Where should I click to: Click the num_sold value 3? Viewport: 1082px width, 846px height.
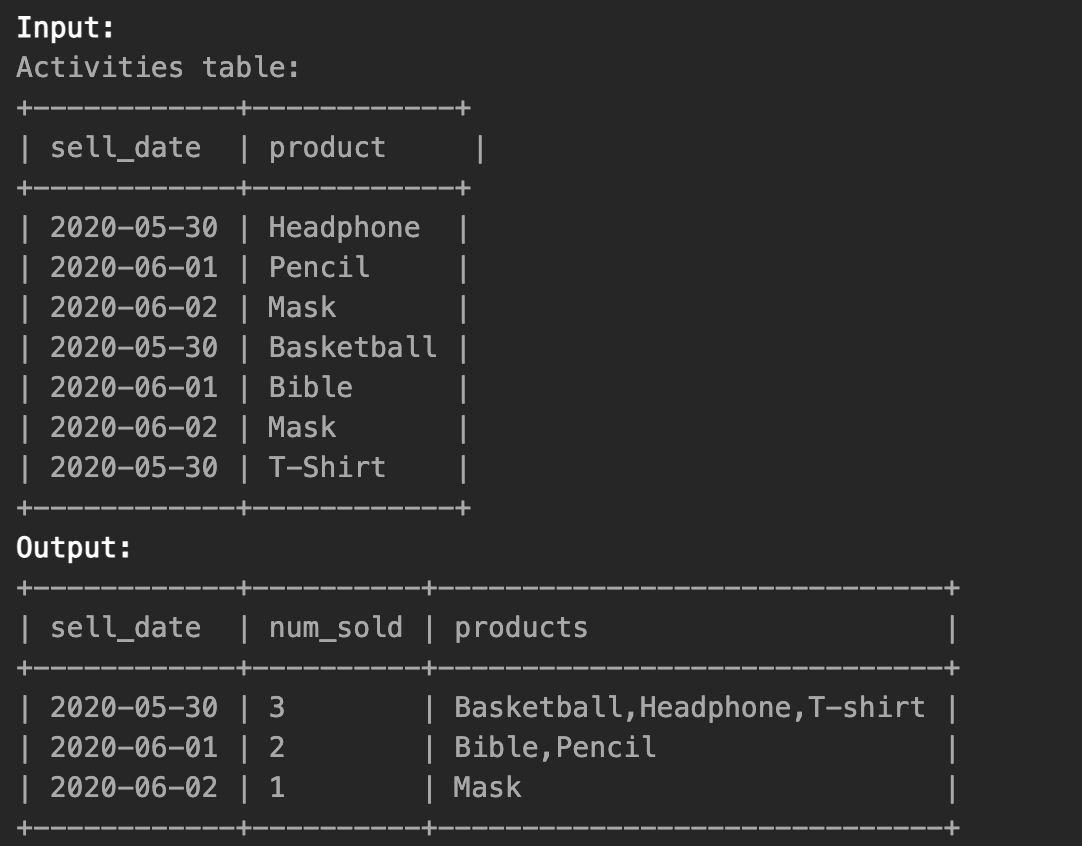point(277,708)
